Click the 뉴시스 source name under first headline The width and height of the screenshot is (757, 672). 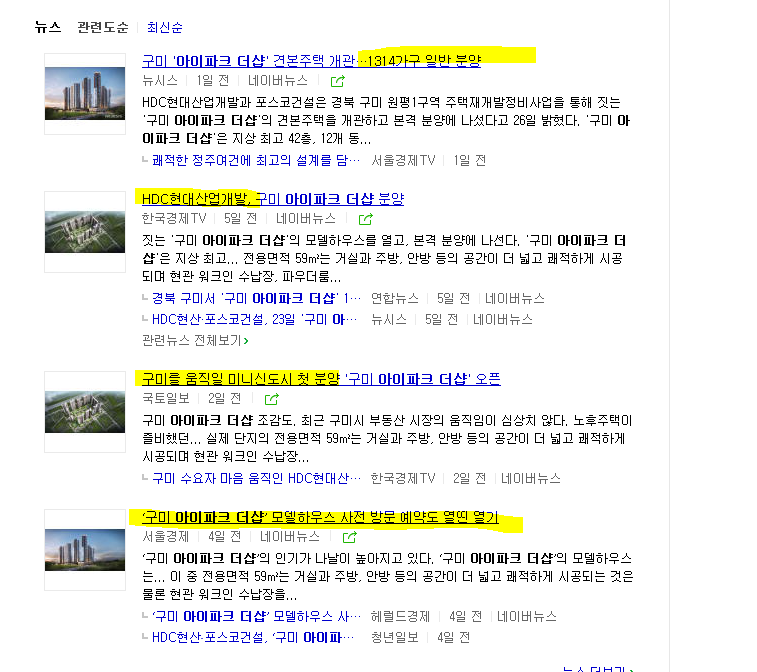pos(160,81)
